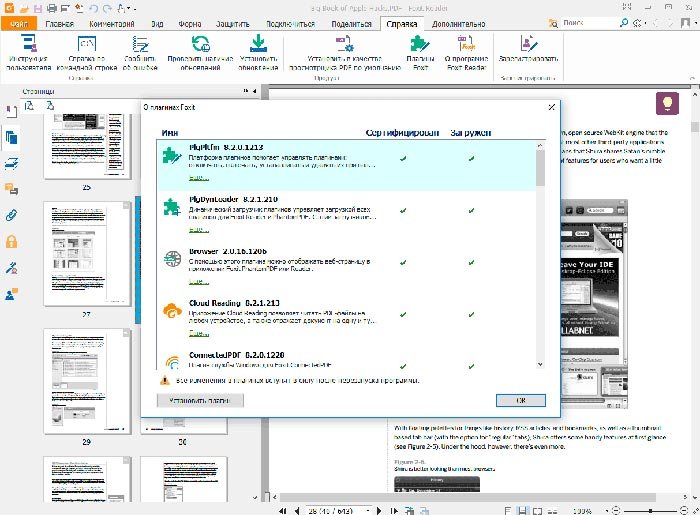
Task: Open About Foxit Reader (О программе)
Action: click(467, 53)
